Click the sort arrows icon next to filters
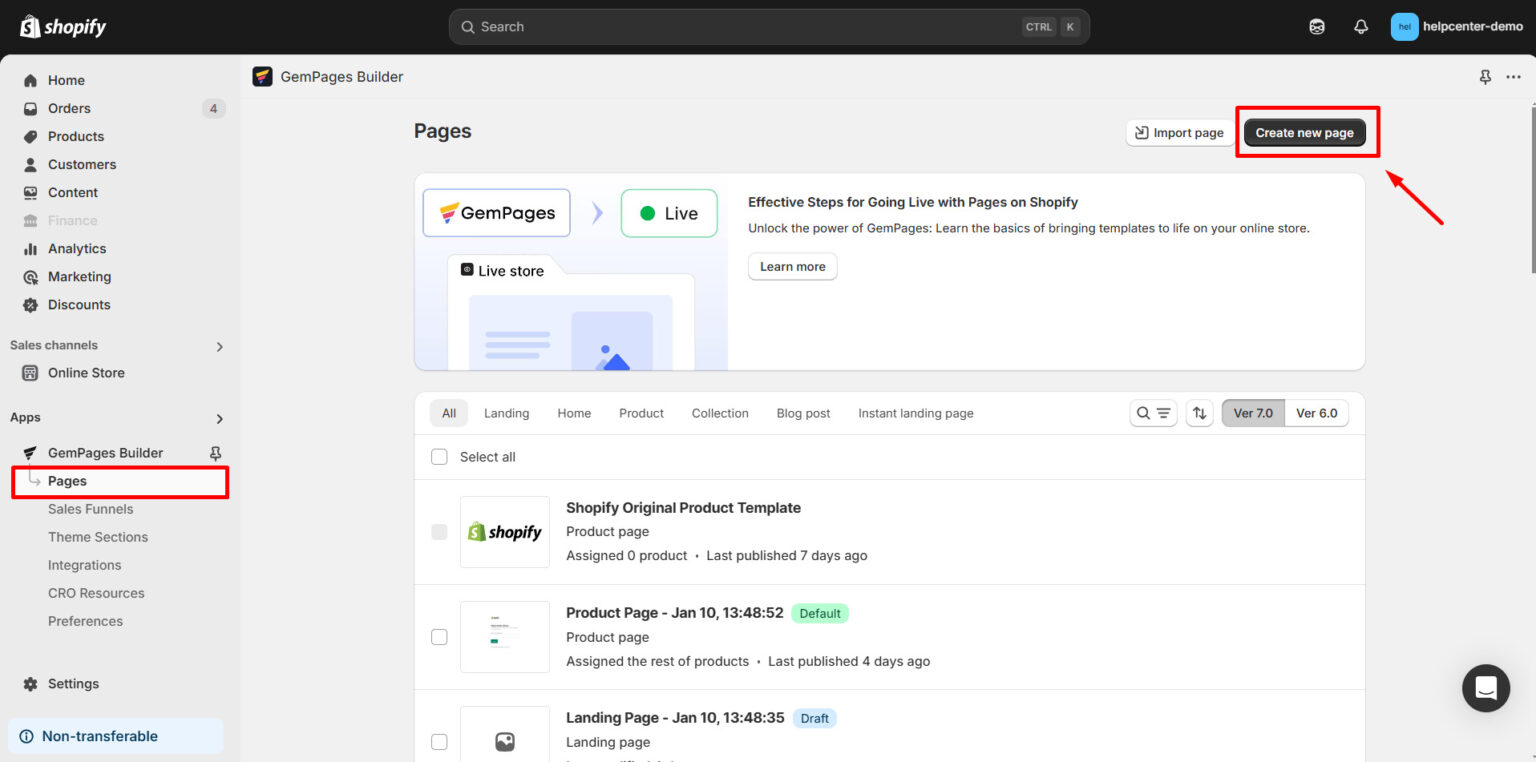Image resolution: width=1536 pixels, height=762 pixels. [1199, 412]
